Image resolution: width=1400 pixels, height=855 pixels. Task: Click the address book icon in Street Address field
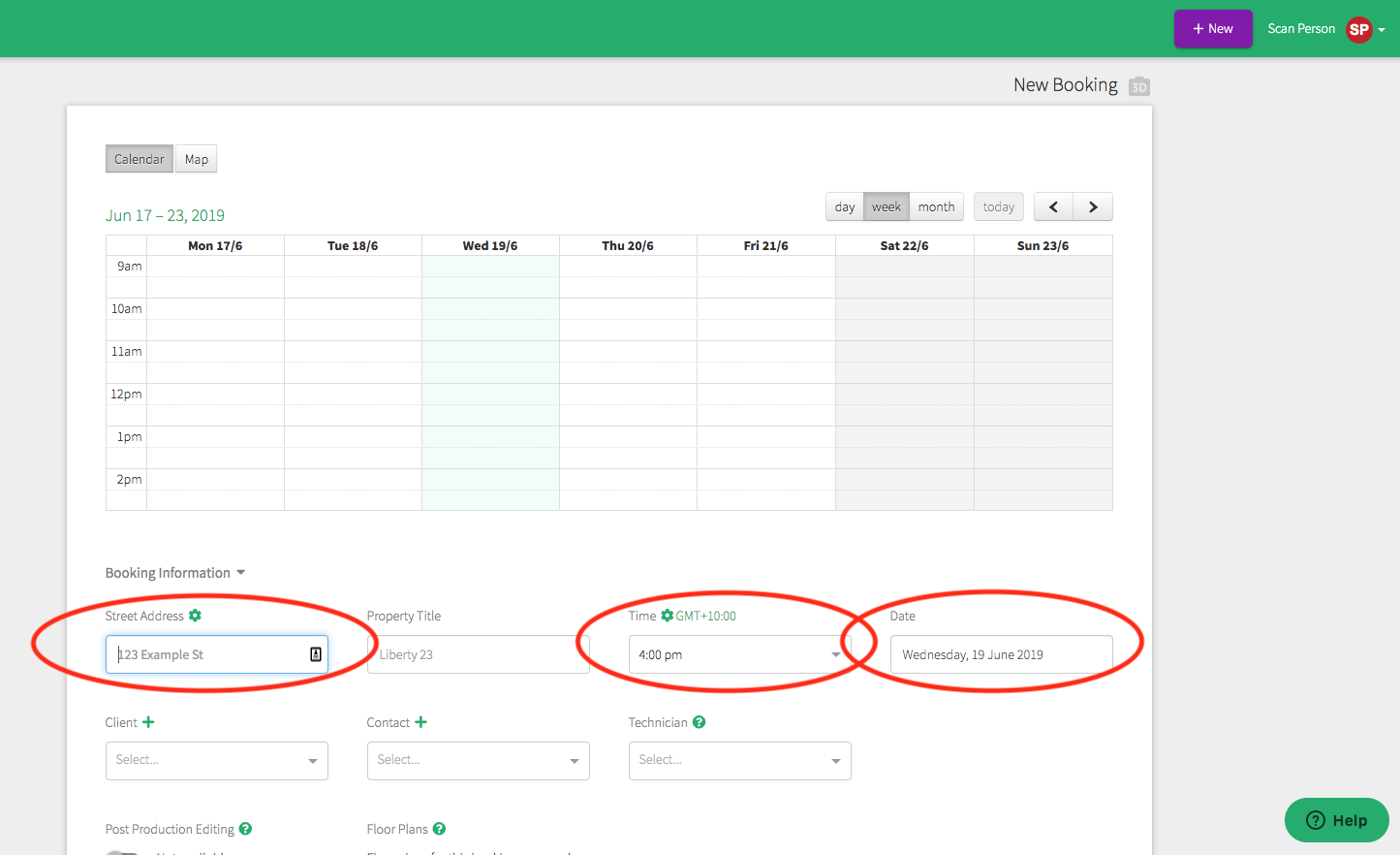[x=316, y=654]
